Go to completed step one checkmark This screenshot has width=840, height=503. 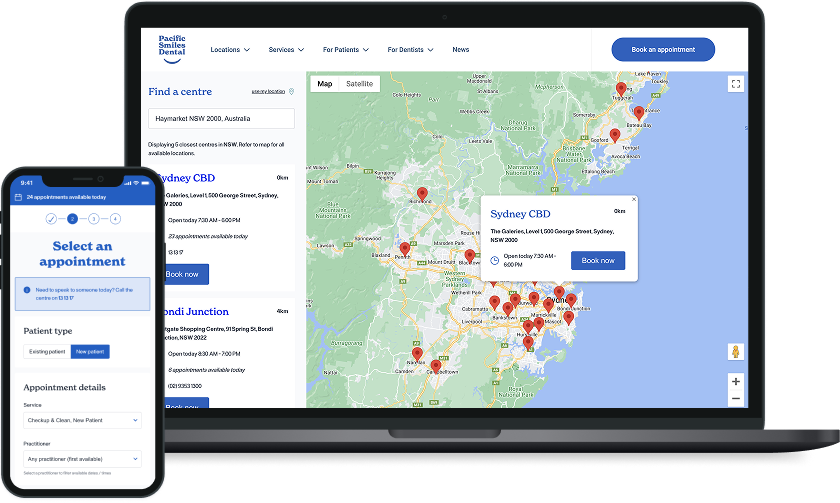point(51,219)
